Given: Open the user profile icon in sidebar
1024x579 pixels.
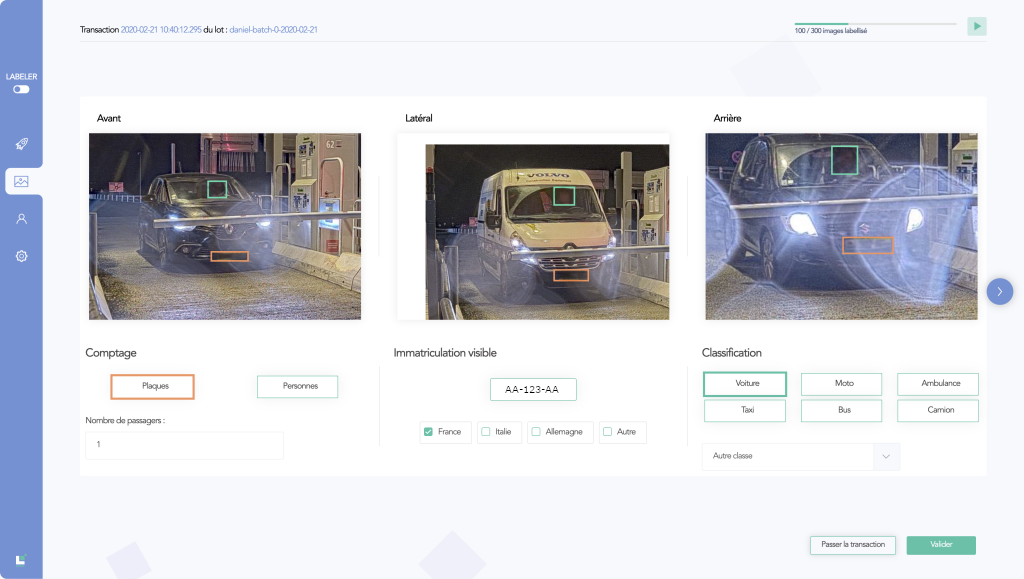Looking at the screenshot, I should pyautogui.click(x=21, y=217).
